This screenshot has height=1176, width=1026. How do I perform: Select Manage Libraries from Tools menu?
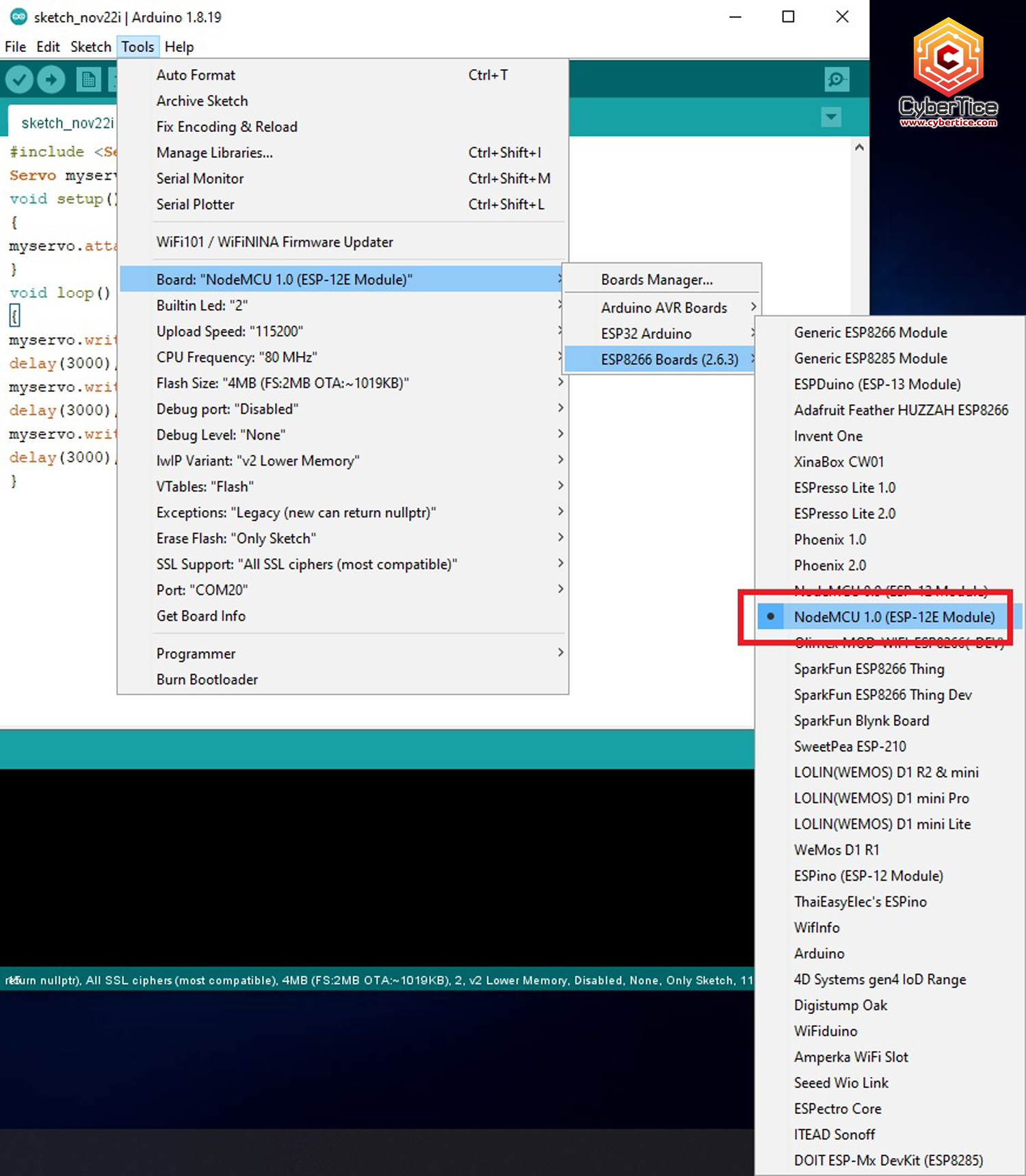214,153
